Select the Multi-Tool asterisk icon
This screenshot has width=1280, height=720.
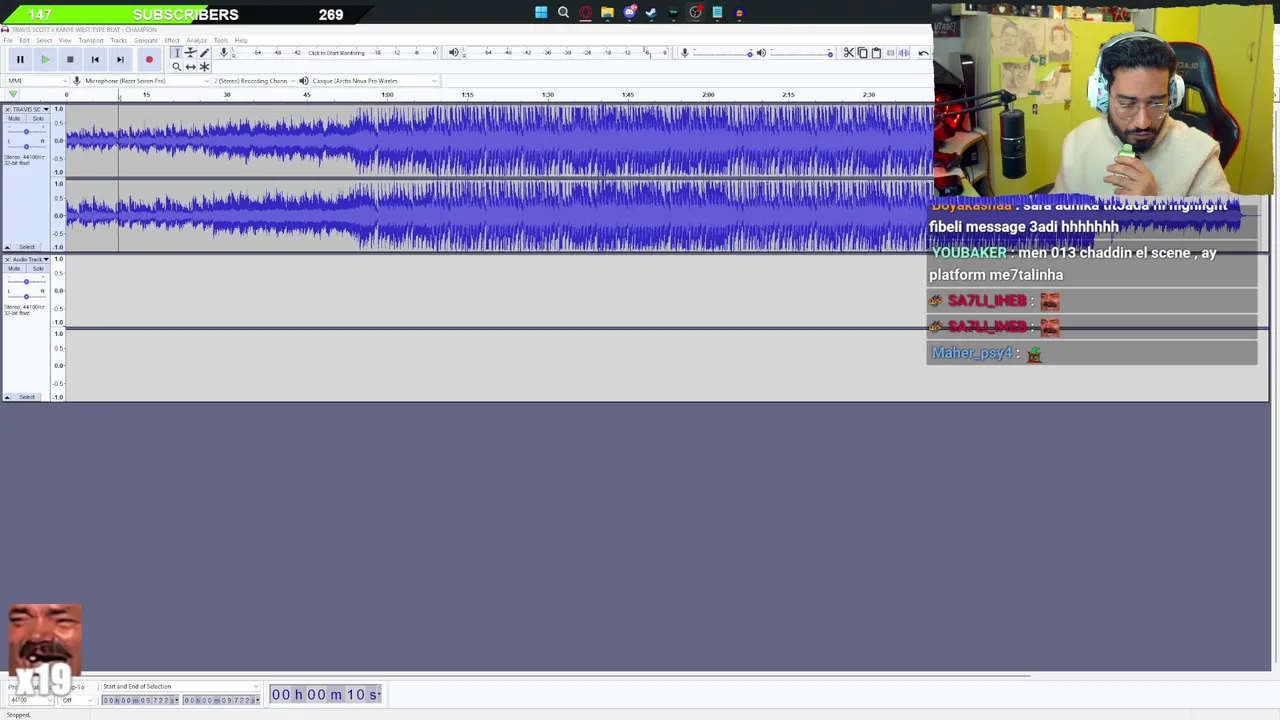(204, 66)
